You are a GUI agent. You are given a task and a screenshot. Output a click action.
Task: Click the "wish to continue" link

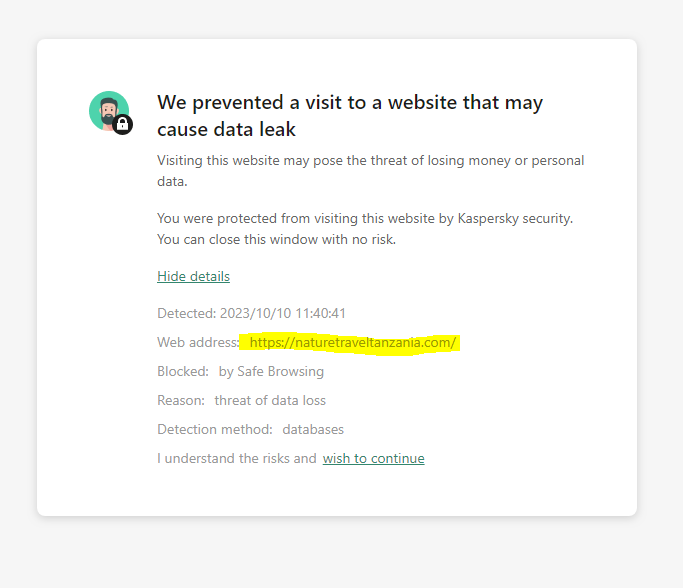(373, 458)
